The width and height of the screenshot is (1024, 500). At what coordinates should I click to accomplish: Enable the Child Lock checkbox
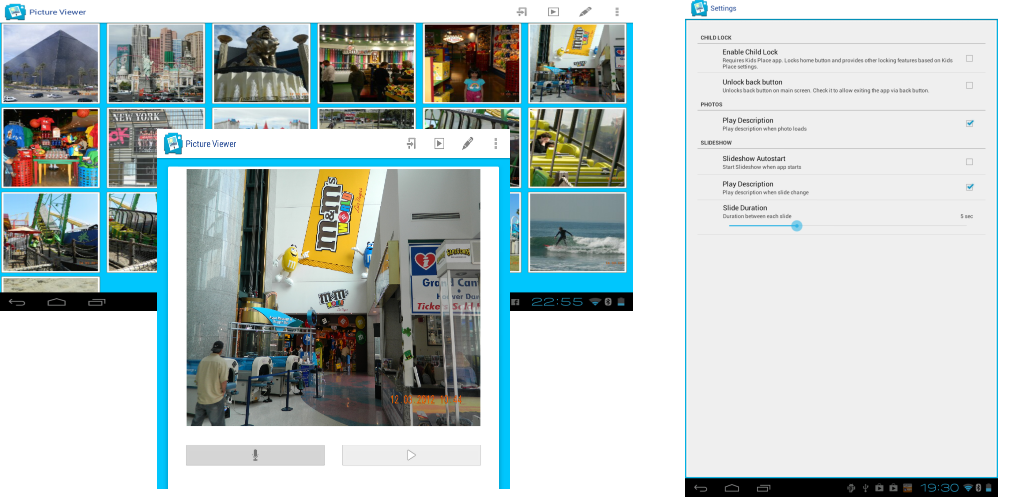[969, 59]
